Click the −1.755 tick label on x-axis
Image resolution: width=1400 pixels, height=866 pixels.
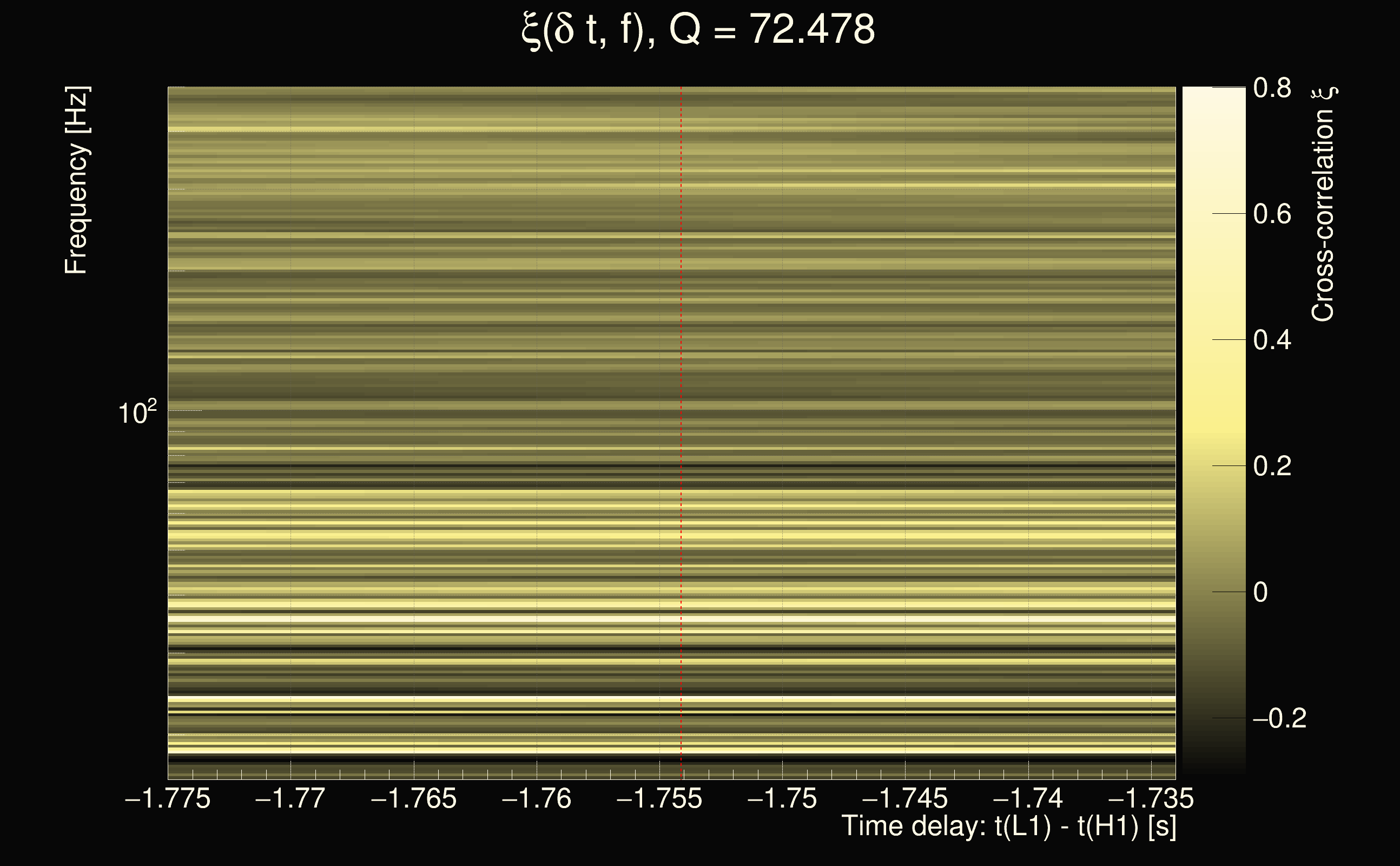click(x=659, y=798)
